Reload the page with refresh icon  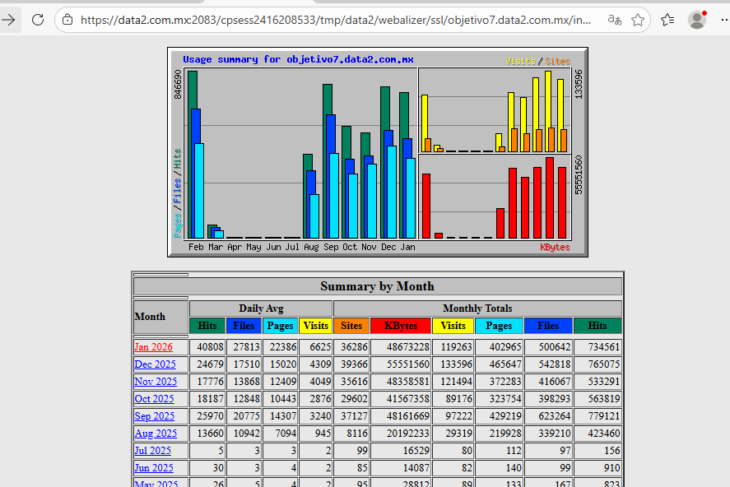(x=37, y=19)
